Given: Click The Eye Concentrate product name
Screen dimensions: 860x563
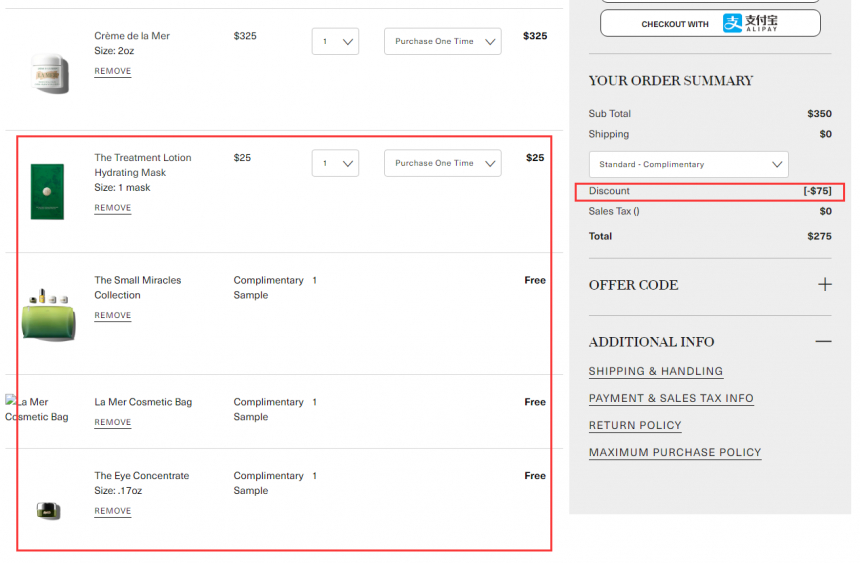Looking at the screenshot, I should click(x=142, y=476).
